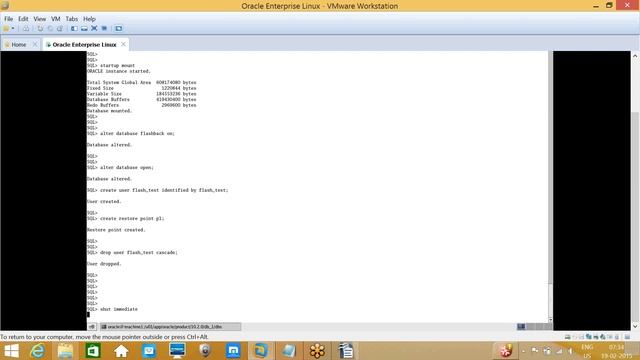640x360 pixels.
Task: Close the Oracle Enterprise Linux tab
Action: [123, 44]
